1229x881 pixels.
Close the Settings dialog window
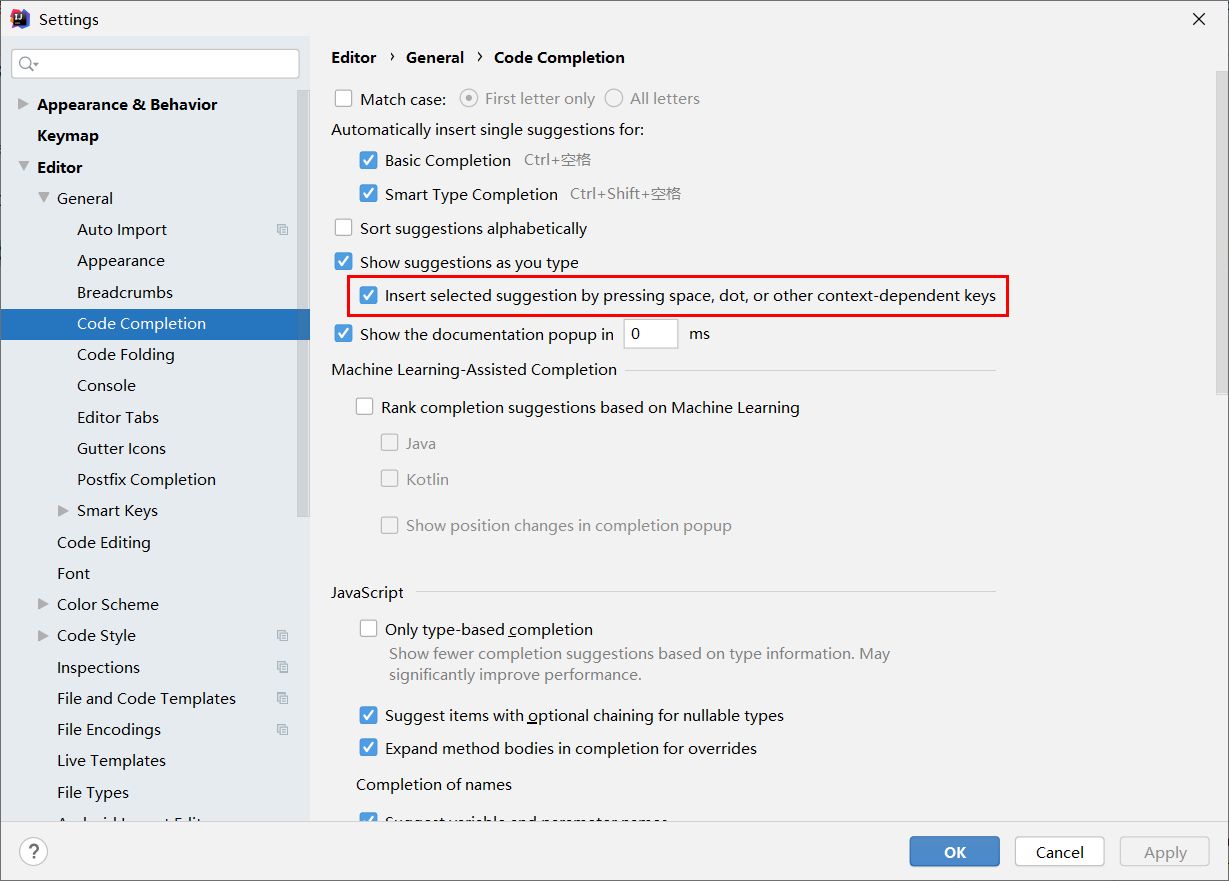(1198, 19)
